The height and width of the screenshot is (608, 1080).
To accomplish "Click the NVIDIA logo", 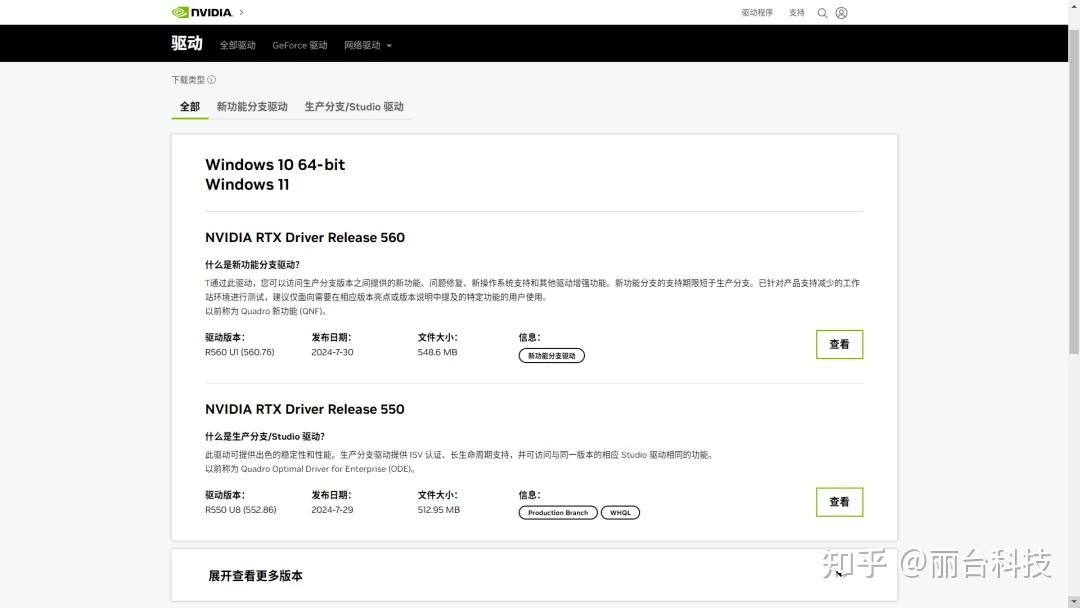I will 202,12.
